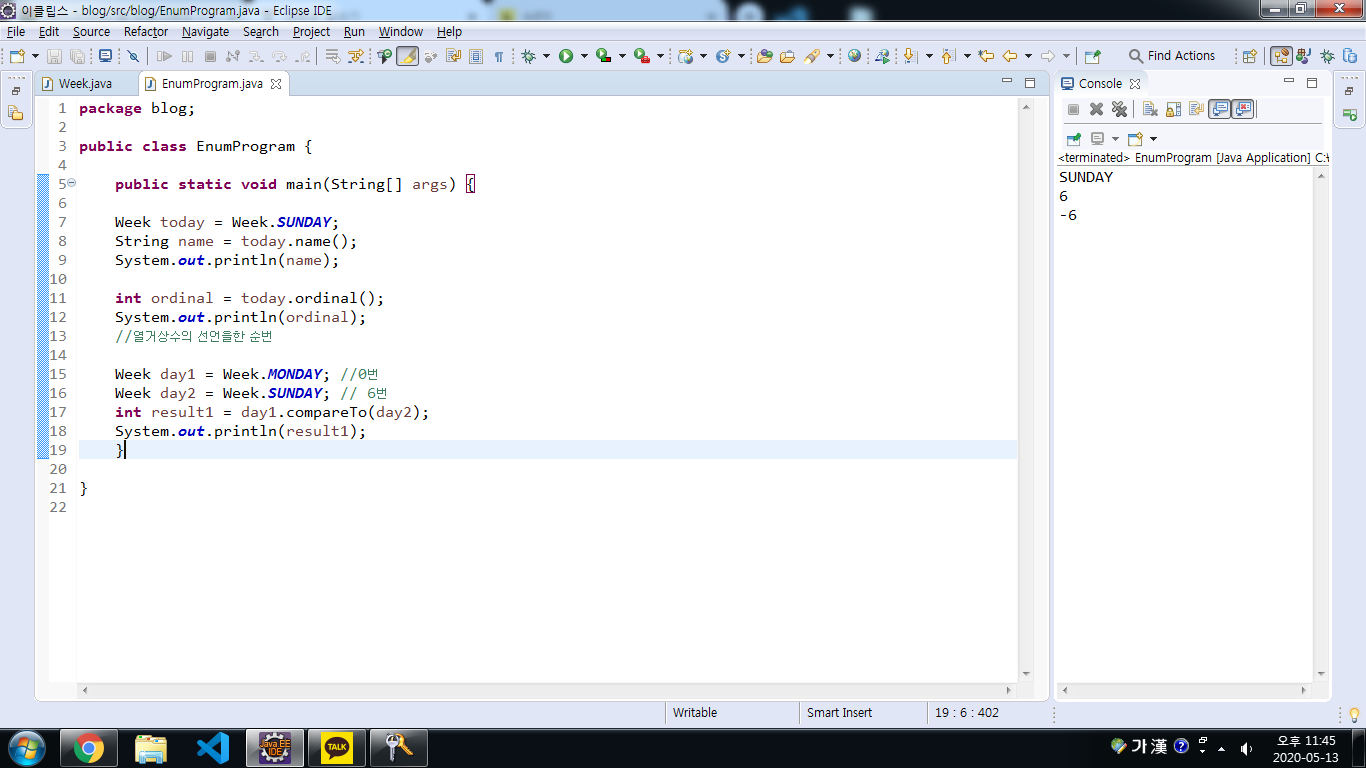Open Chrome from the taskbar
This screenshot has width=1366, height=768.
coord(89,747)
